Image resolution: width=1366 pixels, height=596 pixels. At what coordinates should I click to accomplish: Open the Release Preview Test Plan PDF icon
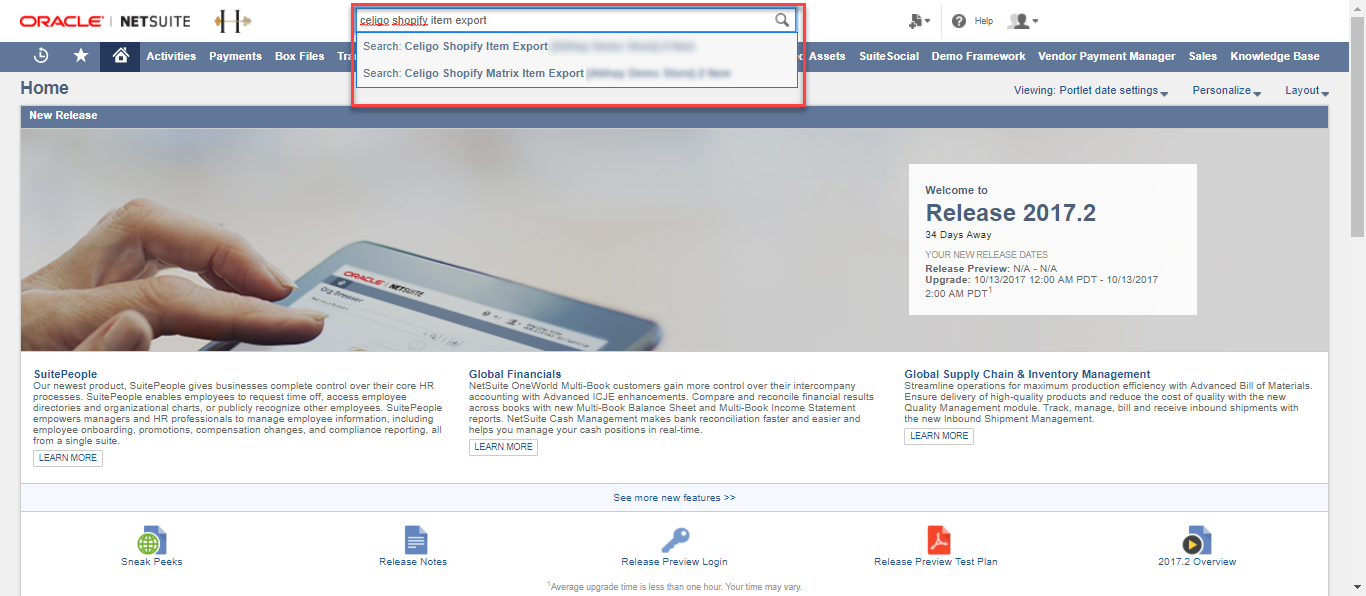tap(937, 540)
